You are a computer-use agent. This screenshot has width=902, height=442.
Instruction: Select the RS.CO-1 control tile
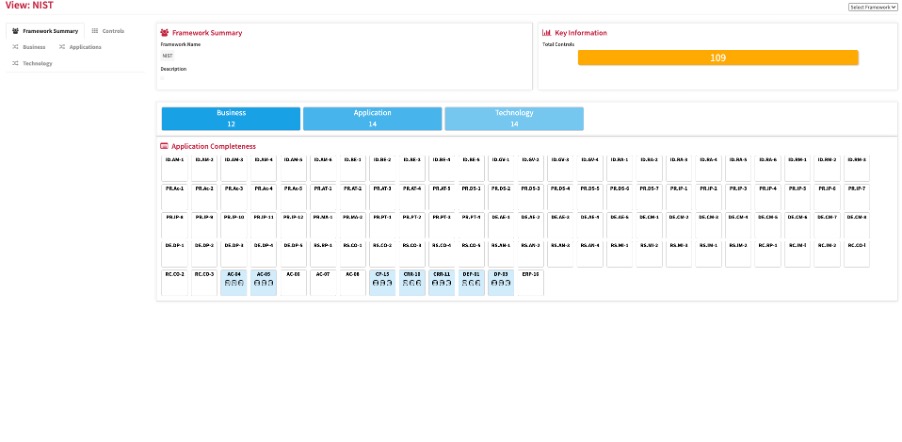353,254
